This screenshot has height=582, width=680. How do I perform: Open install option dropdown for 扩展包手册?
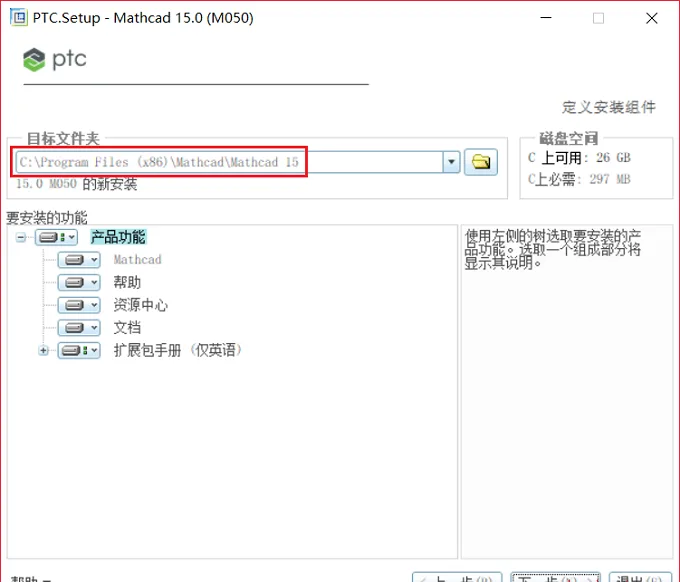tap(79, 350)
